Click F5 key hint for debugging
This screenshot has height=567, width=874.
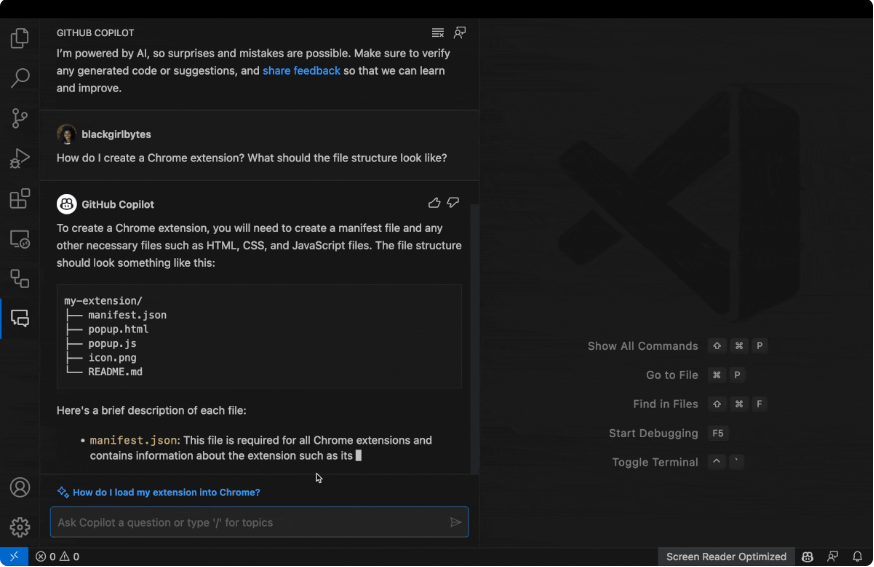(x=718, y=433)
